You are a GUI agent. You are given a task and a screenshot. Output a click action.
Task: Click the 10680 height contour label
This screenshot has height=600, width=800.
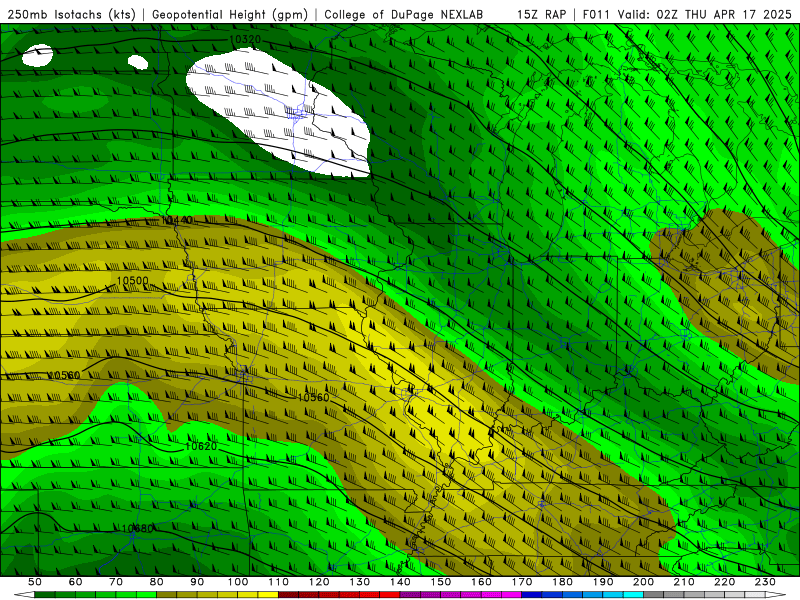coord(137,529)
